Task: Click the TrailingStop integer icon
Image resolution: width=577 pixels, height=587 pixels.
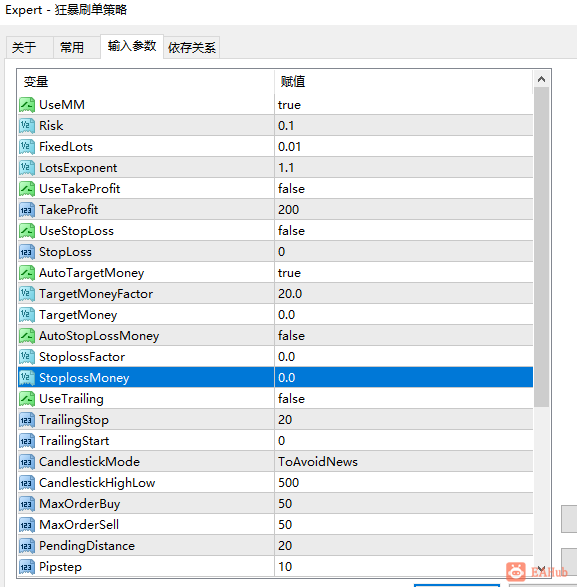Action: 27,420
